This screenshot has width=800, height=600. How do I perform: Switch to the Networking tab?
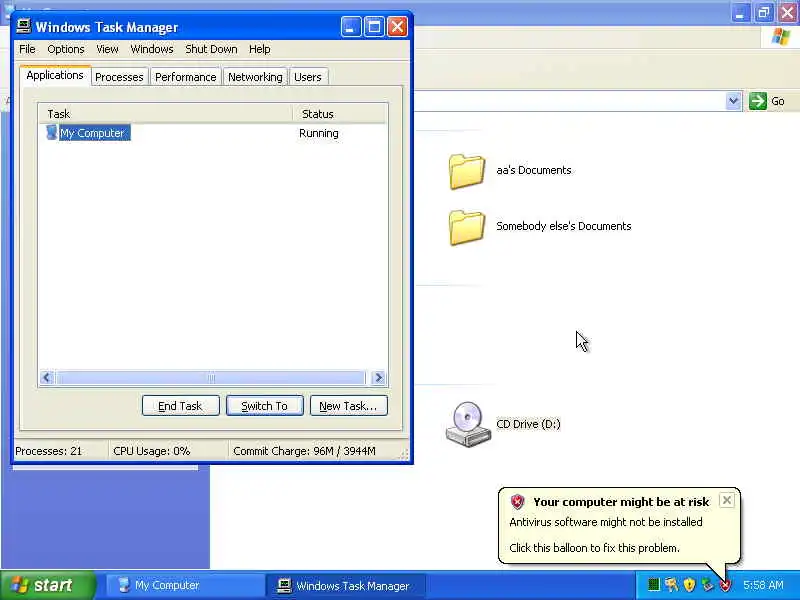tap(255, 77)
